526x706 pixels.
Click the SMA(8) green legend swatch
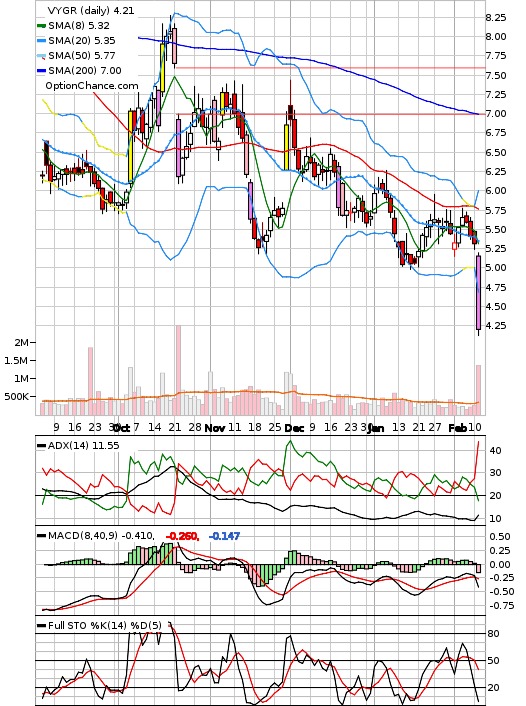[x=41, y=26]
